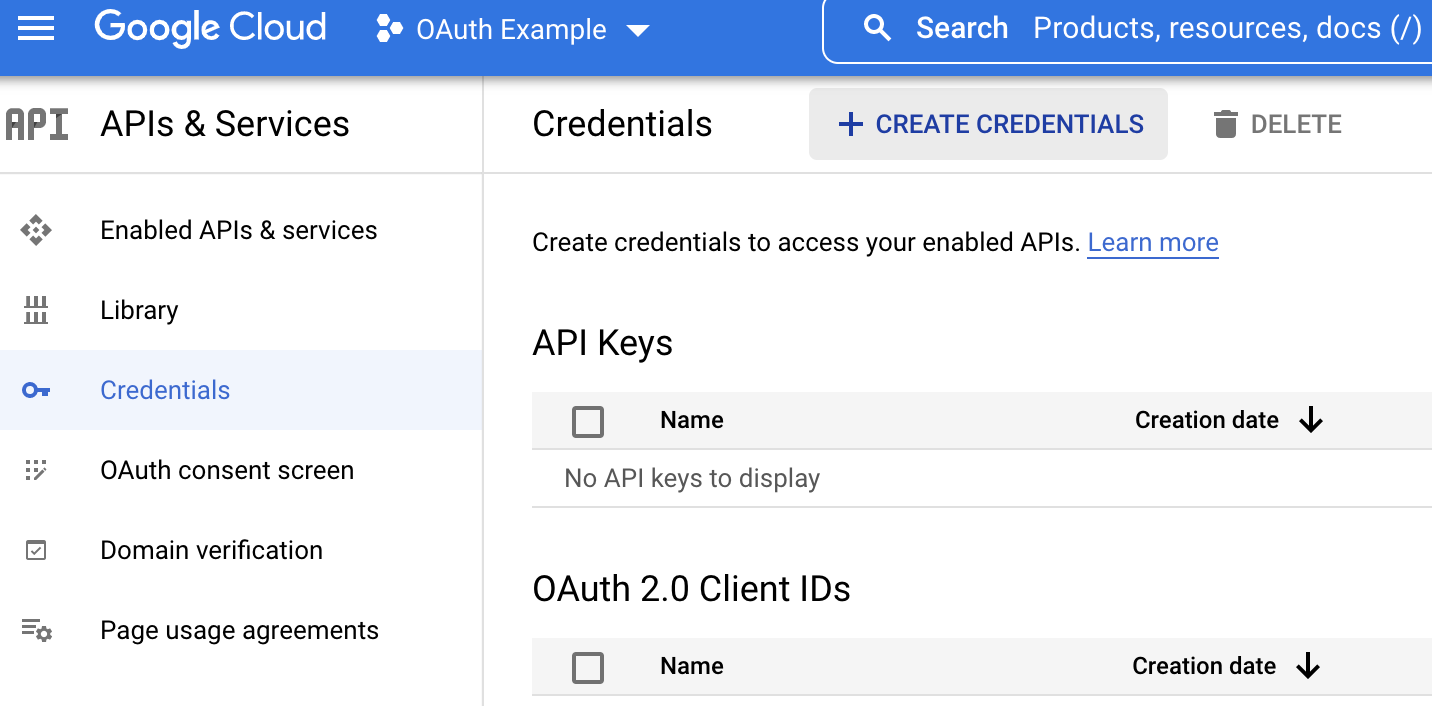This screenshot has width=1432, height=706.
Task: Open the Library sidebar icon
Action: [x=37, y=310]
